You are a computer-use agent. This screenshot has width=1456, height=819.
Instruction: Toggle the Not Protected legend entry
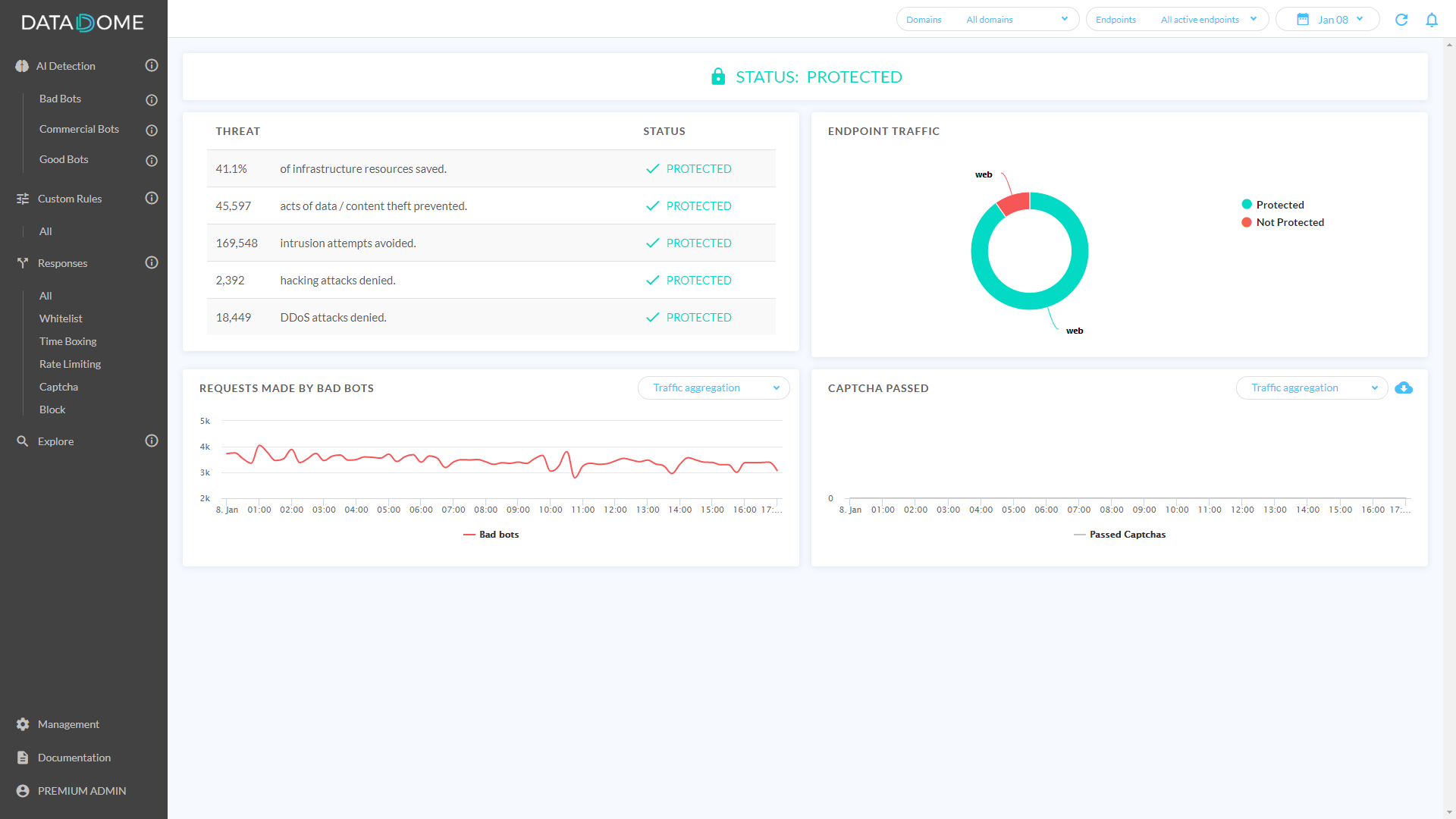1289,222
